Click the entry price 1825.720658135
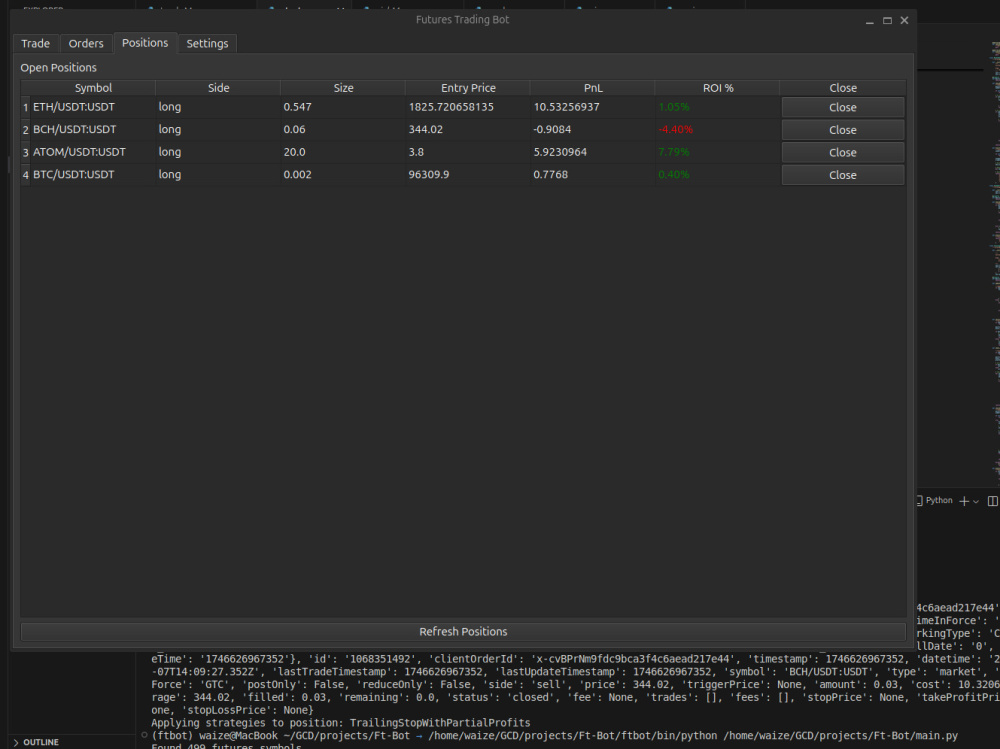 click(452, 107)
